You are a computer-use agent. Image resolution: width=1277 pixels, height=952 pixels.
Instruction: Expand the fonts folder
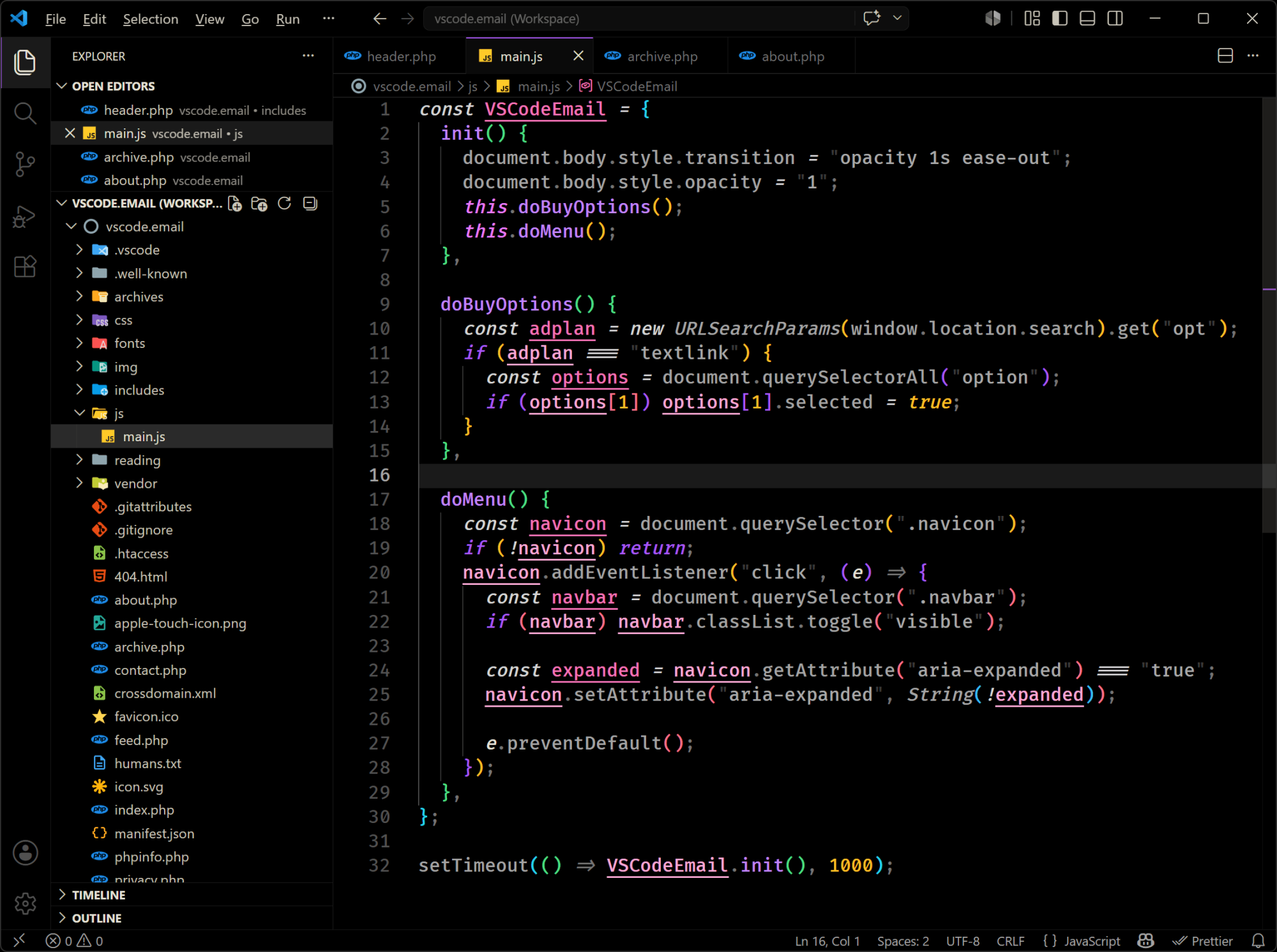click(x=80, y=343)
